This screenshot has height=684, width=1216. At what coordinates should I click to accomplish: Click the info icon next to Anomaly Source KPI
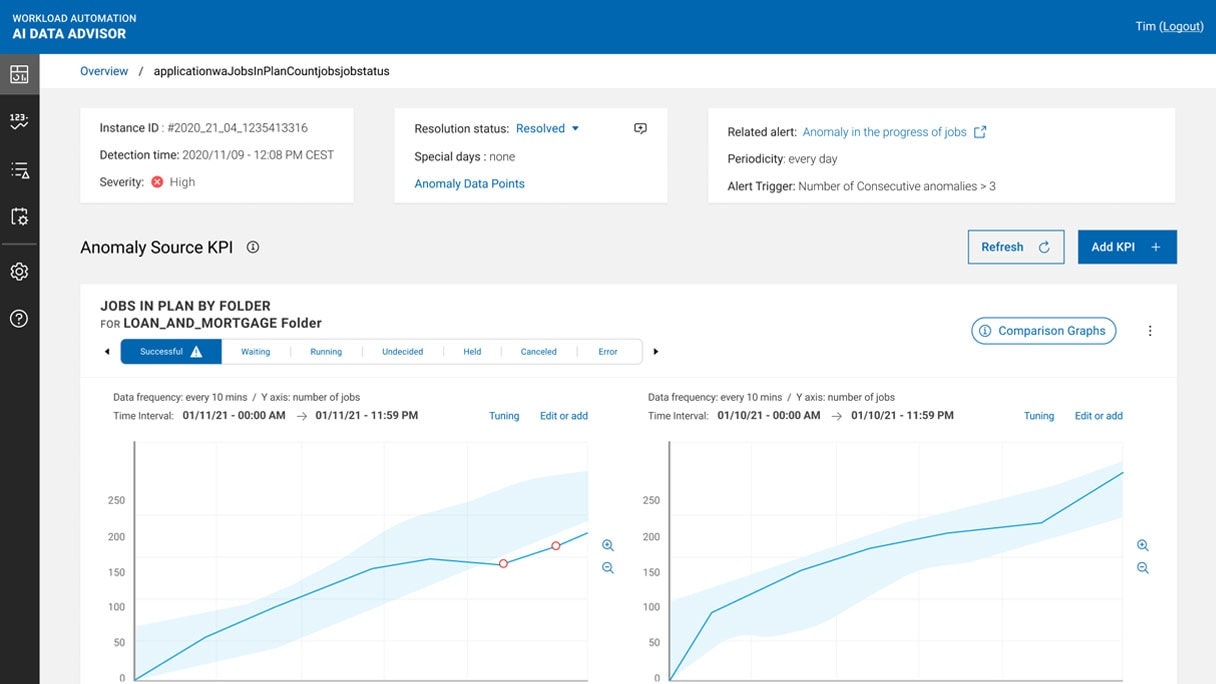[252, 246]
